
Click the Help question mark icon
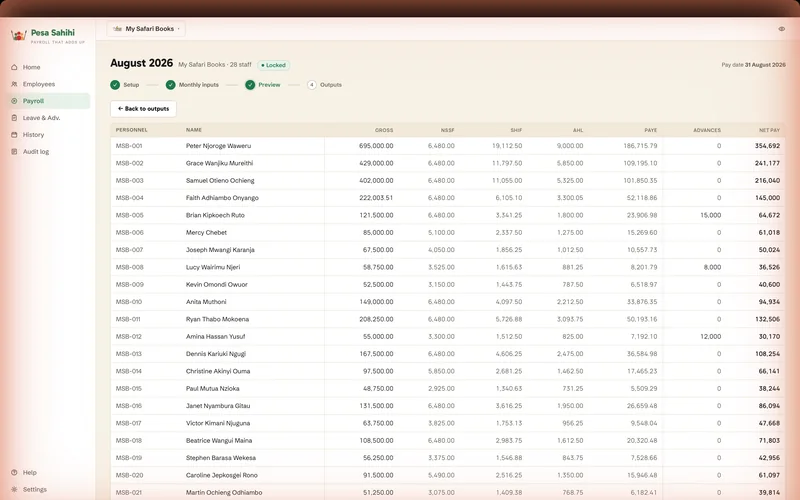pyautogui.click(x=14, y=472)
